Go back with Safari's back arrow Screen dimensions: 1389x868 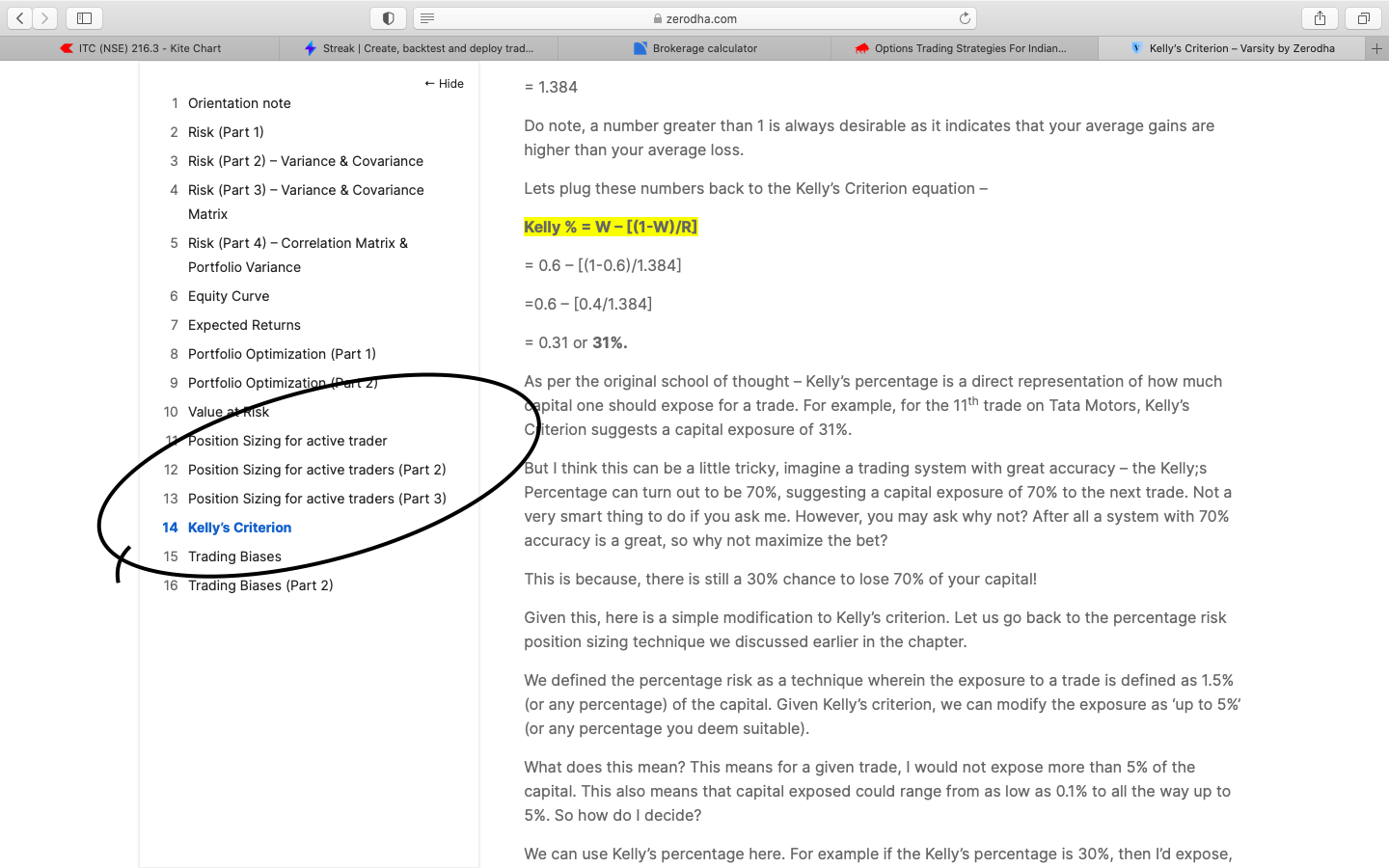(19, 18)
